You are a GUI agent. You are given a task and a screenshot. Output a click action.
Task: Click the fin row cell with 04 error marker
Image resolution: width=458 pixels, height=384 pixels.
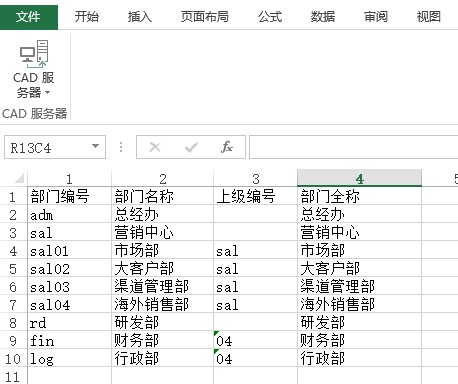coord(255,340)
